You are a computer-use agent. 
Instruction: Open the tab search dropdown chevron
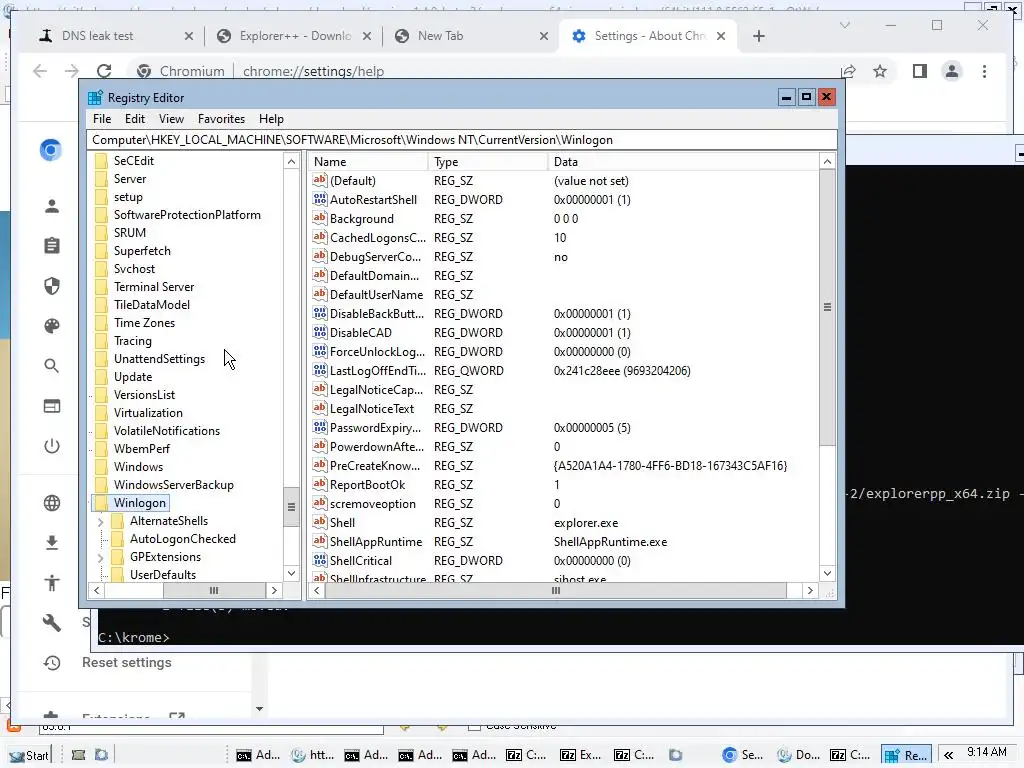click(844, 25)
